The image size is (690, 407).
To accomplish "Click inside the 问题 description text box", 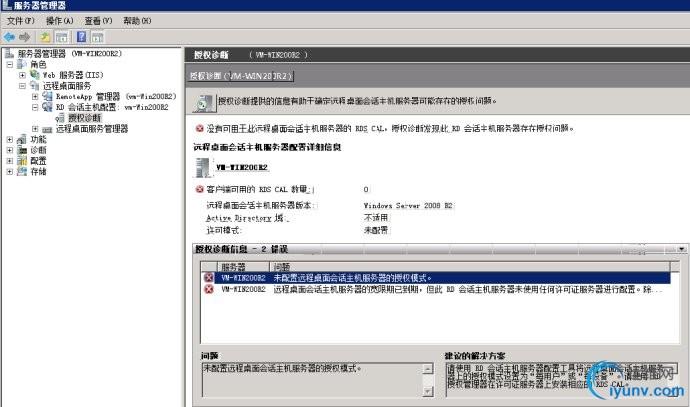I will pos(312,380).
